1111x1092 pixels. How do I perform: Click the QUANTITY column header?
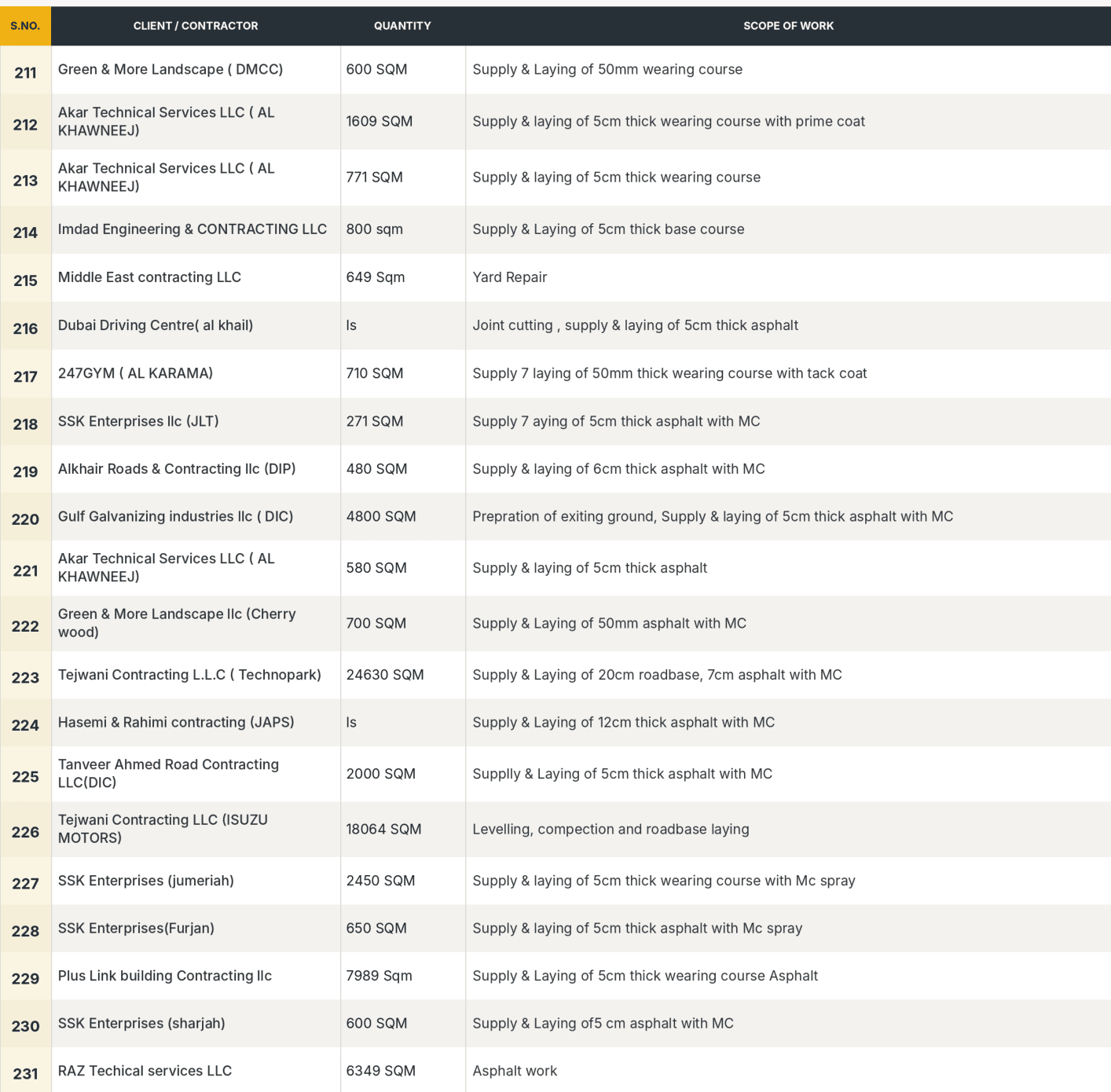[x=402, y=26]
